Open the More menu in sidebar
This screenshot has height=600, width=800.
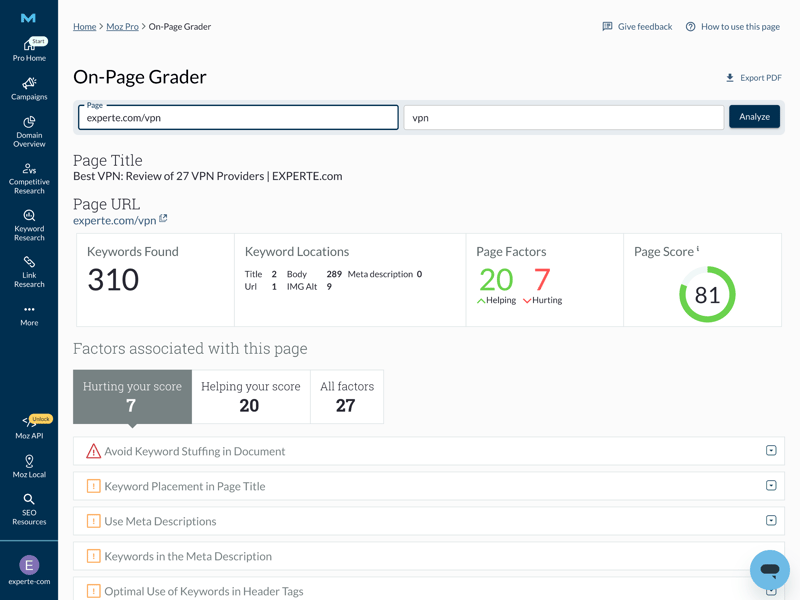(29, 315)
